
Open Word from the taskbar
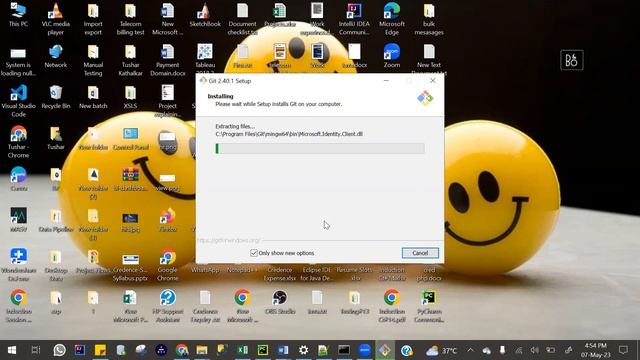(x=283, y=350)
